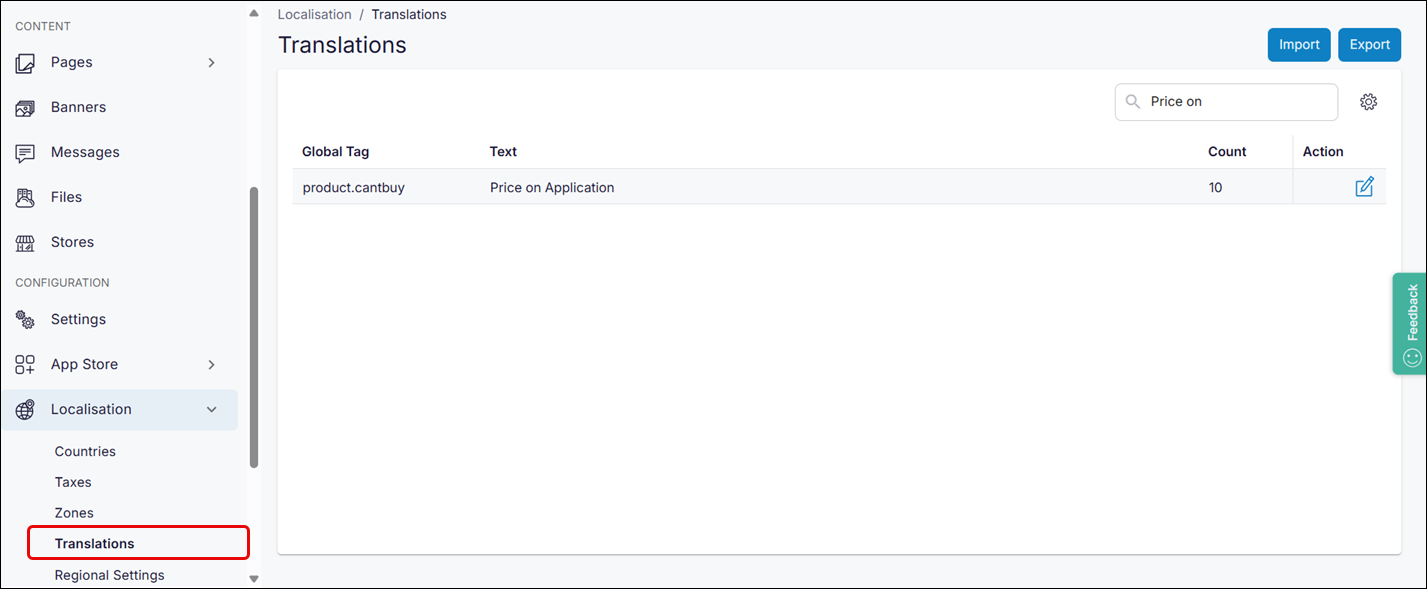Expand the App Store submenu chevron
Screen dimensions: 1427x589
(211, 365)
